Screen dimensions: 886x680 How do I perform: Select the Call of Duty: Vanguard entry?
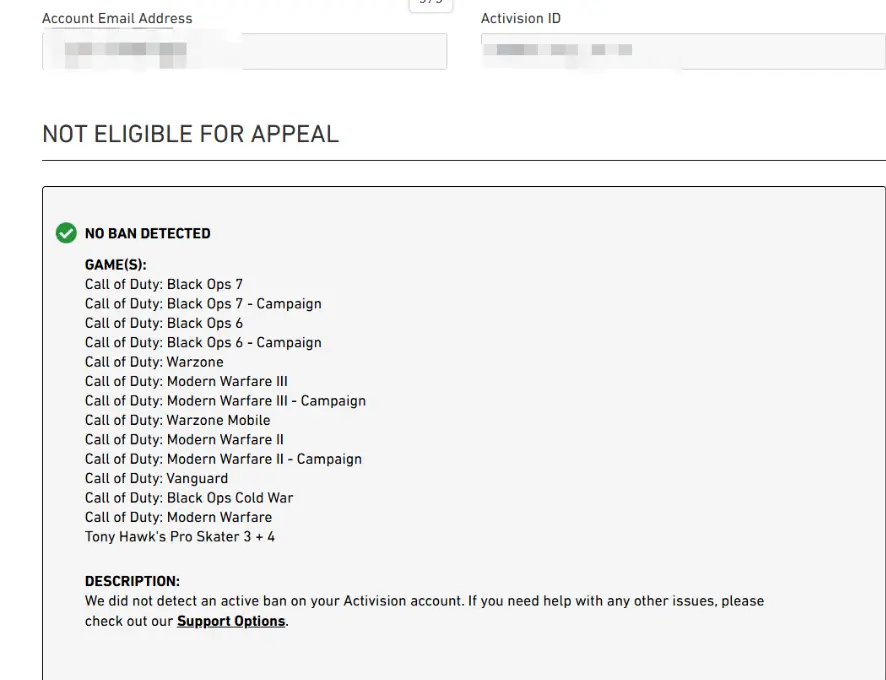coord(157,478)
